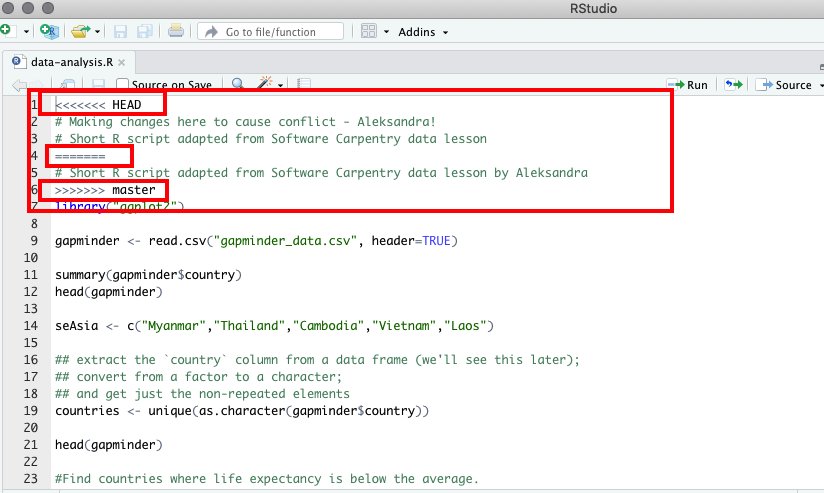Open the Addins dropdown menu

click(x=423, y=32)
